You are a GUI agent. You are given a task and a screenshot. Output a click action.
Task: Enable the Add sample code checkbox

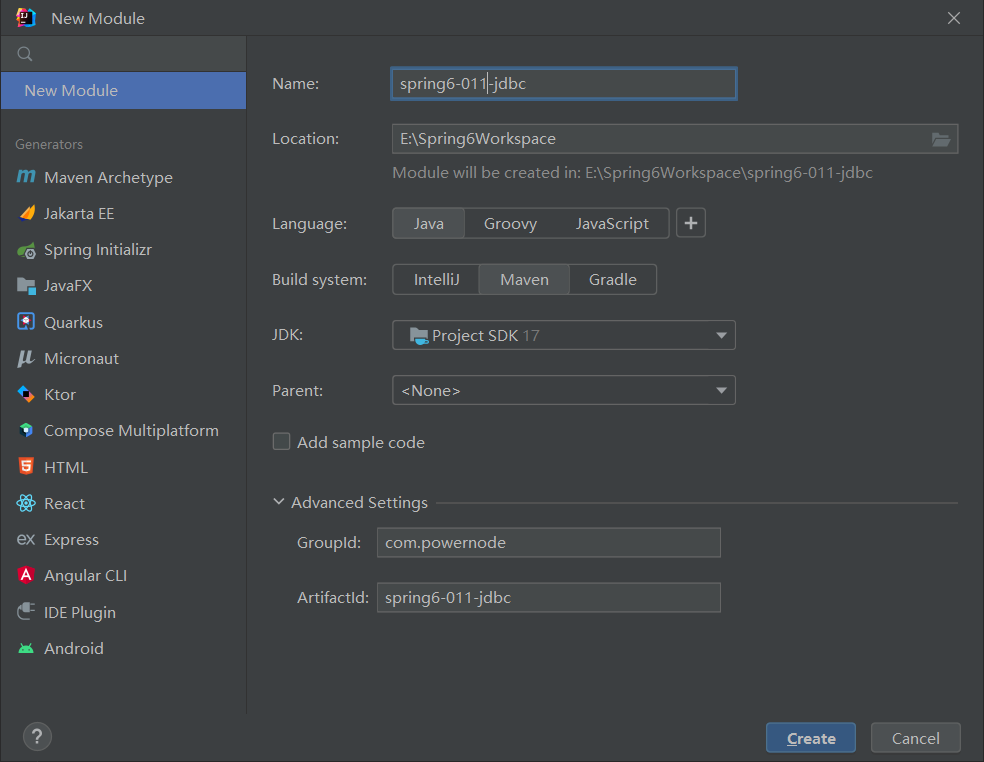click(281, 442)
